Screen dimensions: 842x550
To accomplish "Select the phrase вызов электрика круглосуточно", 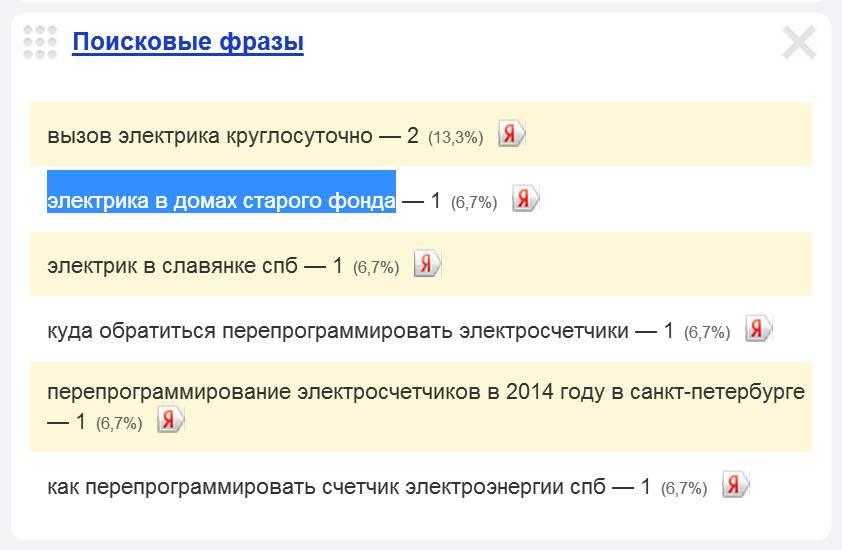I will [x=209, y=136].
